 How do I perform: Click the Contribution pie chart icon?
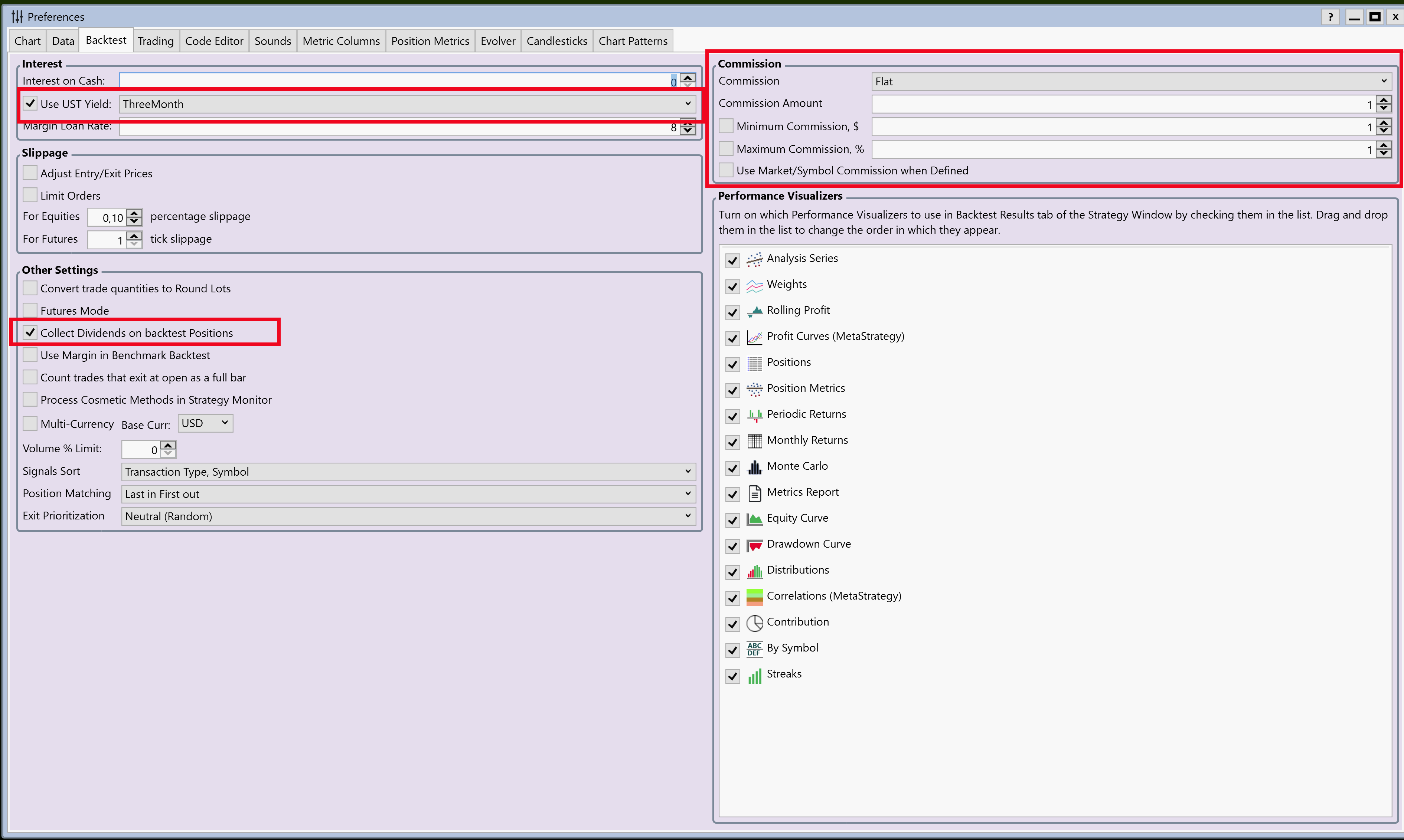point(754,623)
